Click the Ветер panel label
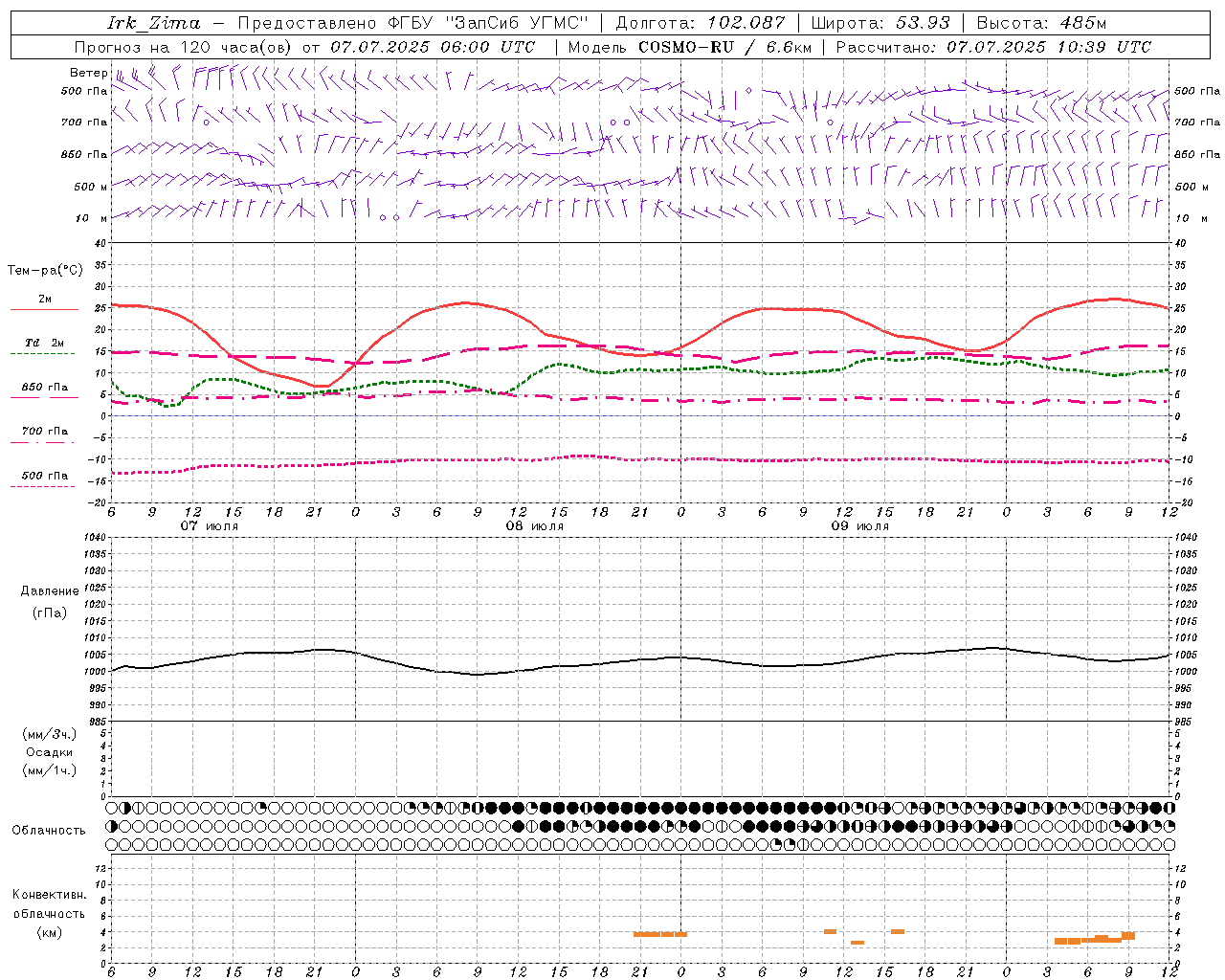 88,73
